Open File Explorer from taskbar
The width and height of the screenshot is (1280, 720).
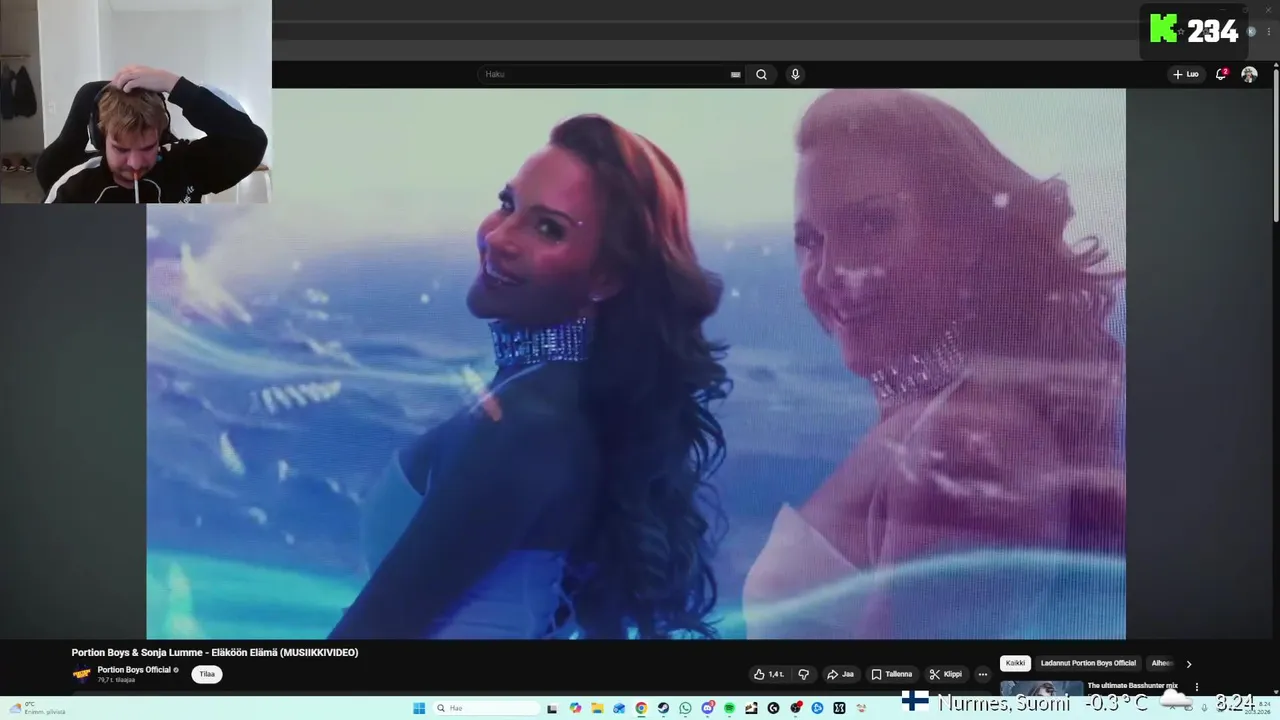[597, 708]
